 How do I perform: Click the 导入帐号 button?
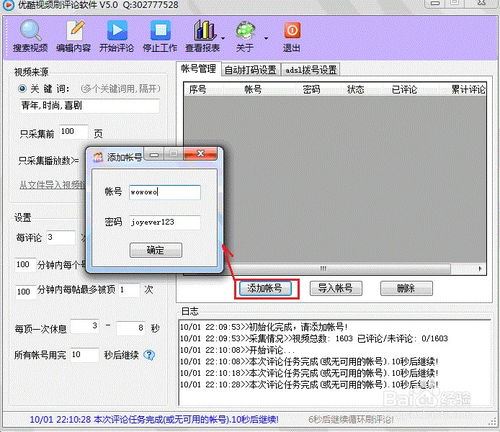tap(336, 289)
